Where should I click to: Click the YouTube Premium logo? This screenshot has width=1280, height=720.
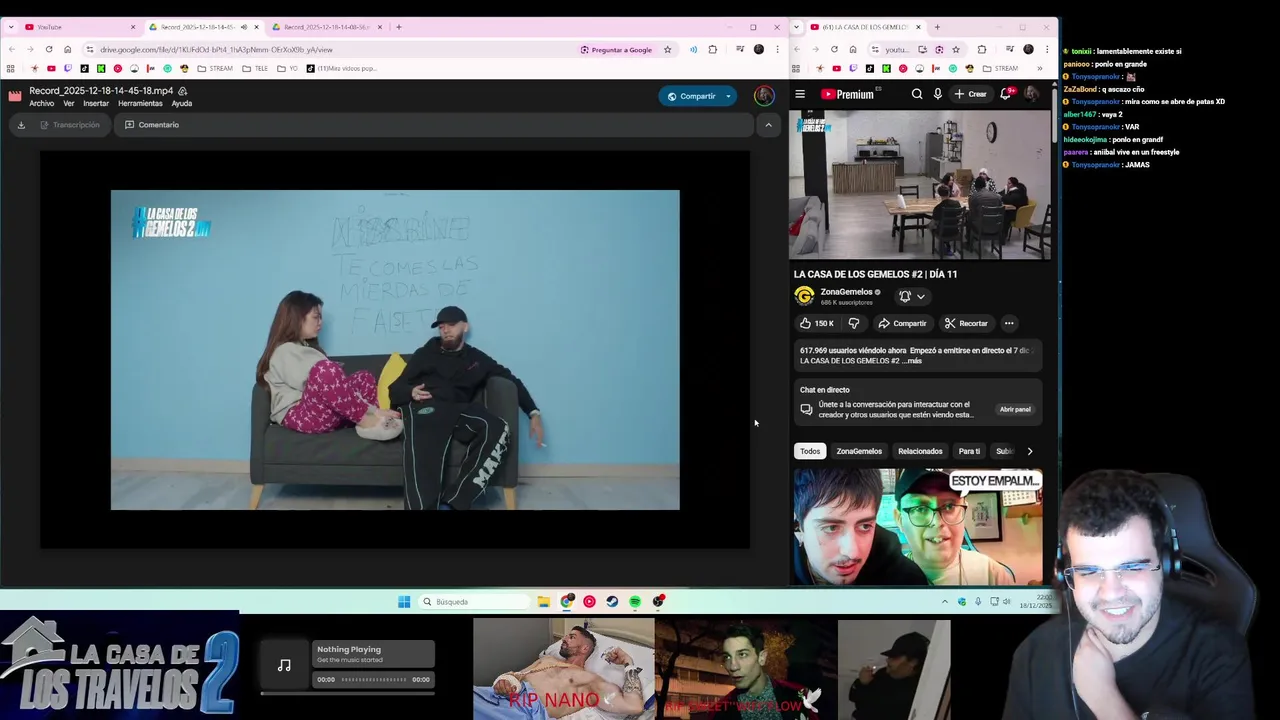[x=849, y=94]
